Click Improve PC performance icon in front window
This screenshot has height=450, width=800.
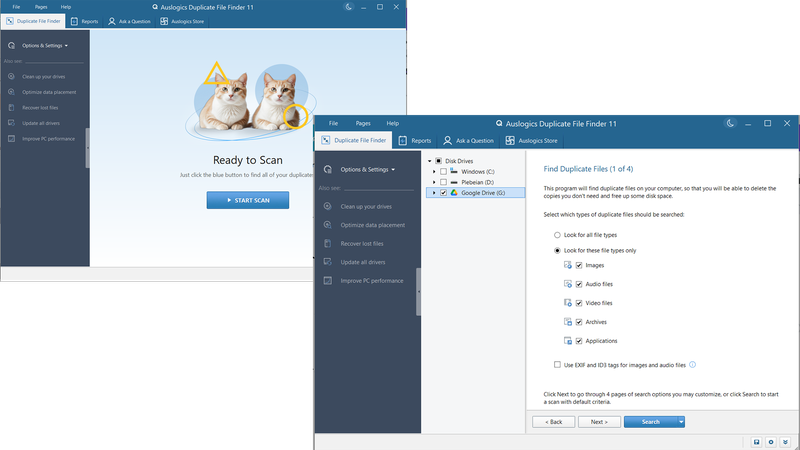point(328,281)
